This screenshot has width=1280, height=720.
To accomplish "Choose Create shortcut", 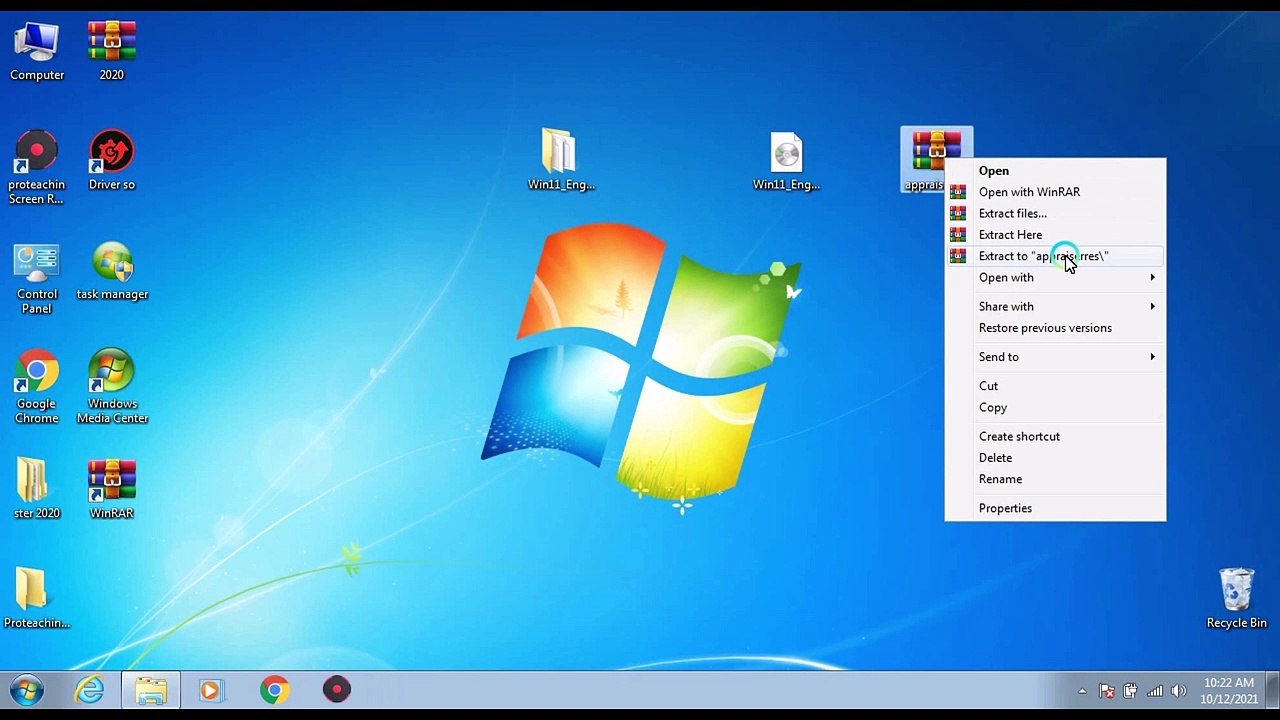I will pyautogui.click(x=1055, y=437).
